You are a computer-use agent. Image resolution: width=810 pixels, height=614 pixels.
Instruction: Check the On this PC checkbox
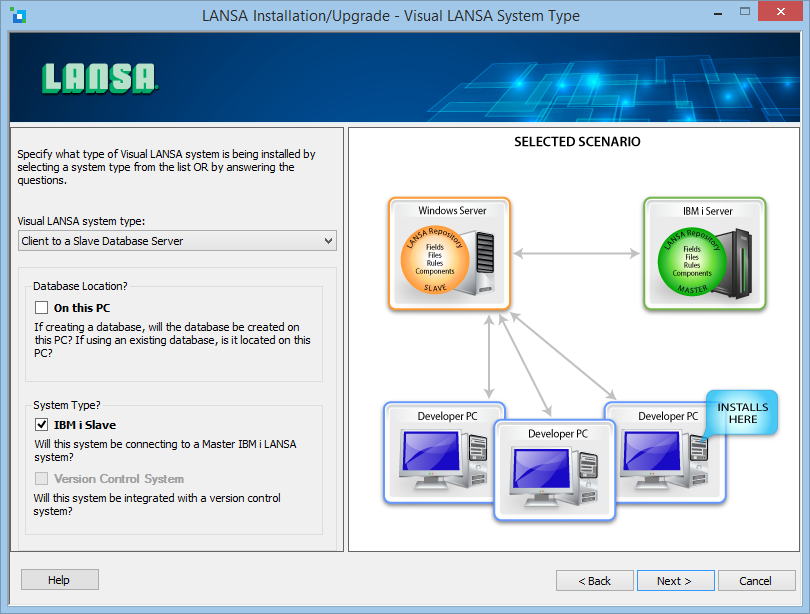point(42,308)
